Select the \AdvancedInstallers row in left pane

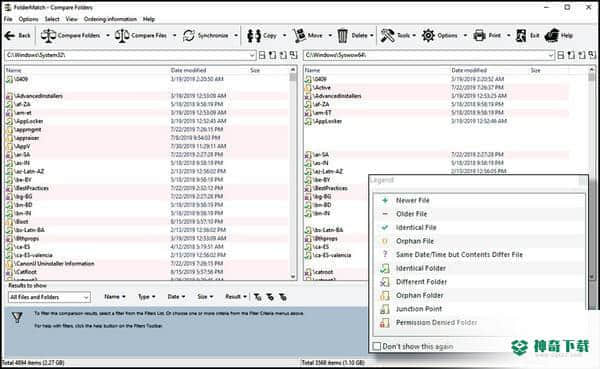pos(147,96)
